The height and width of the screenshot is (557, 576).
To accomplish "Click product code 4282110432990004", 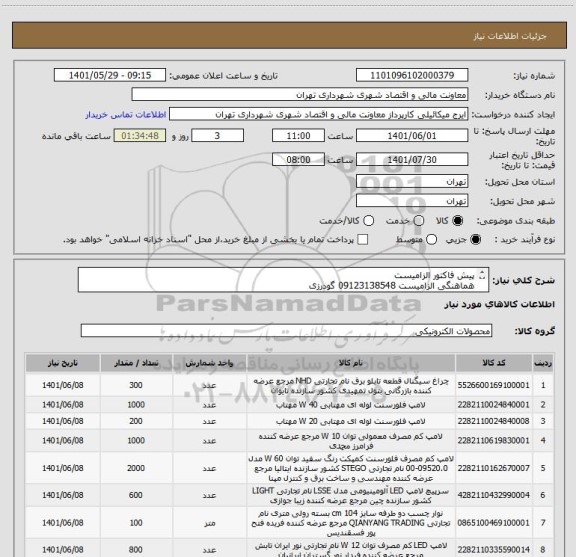I will pyautogui.click(x=494, y=495).
